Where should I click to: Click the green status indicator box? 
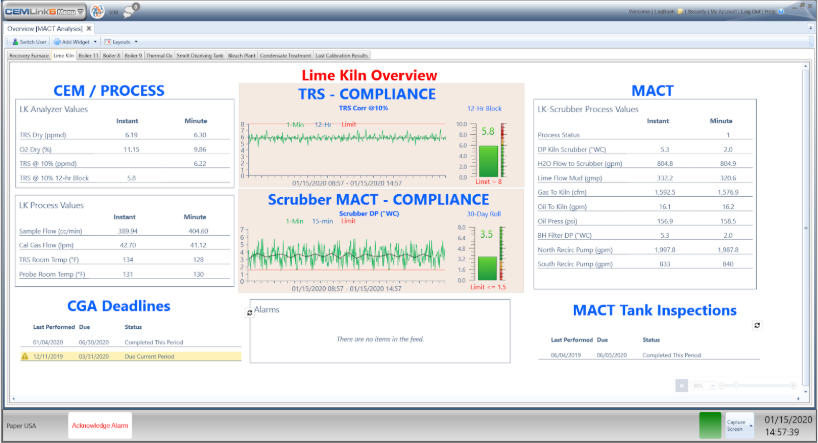tap(709, 425)
